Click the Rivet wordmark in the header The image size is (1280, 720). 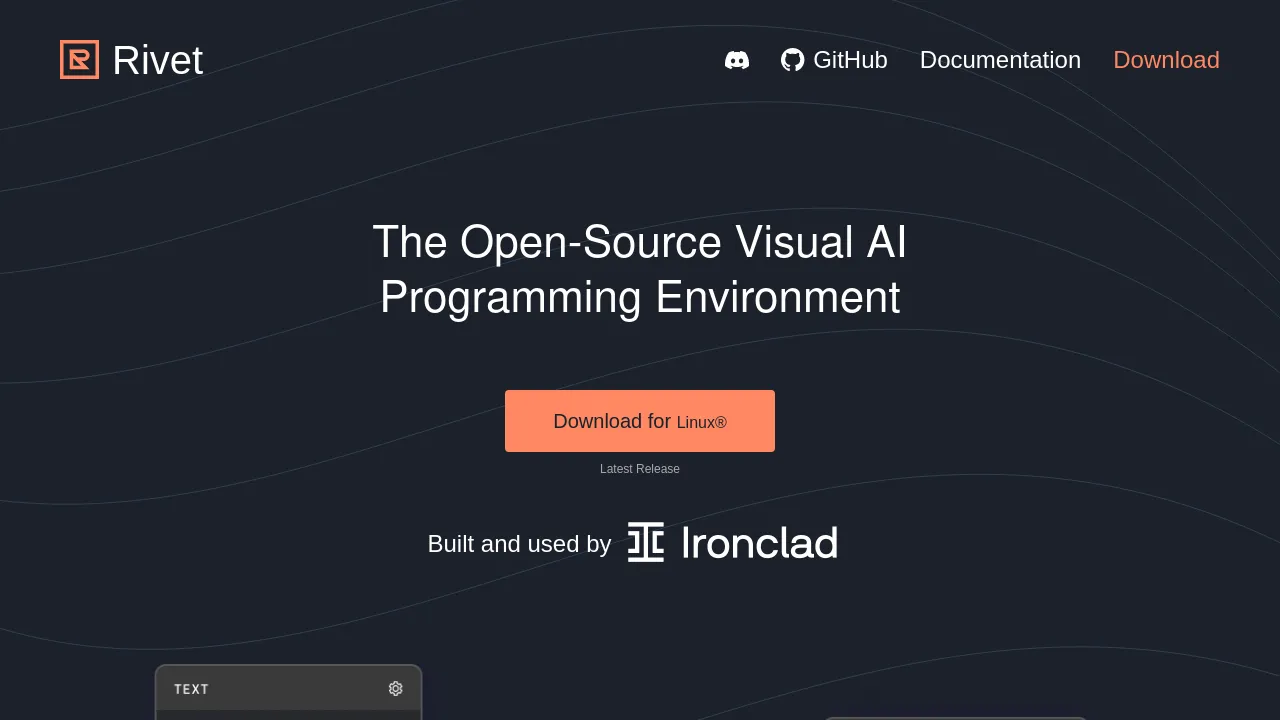(157, 60)
